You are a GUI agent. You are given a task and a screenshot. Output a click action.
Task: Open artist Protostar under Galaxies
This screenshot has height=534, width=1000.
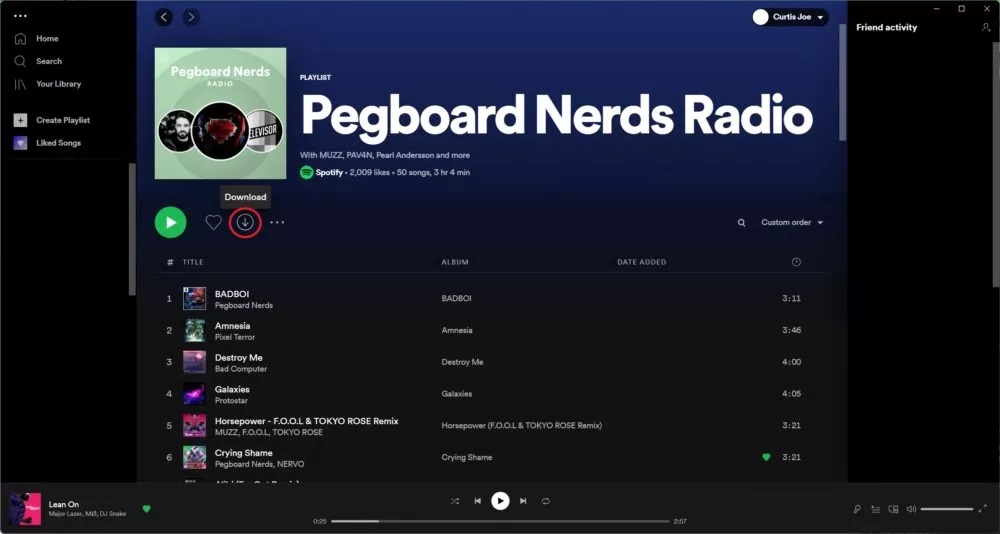point(231,401)
